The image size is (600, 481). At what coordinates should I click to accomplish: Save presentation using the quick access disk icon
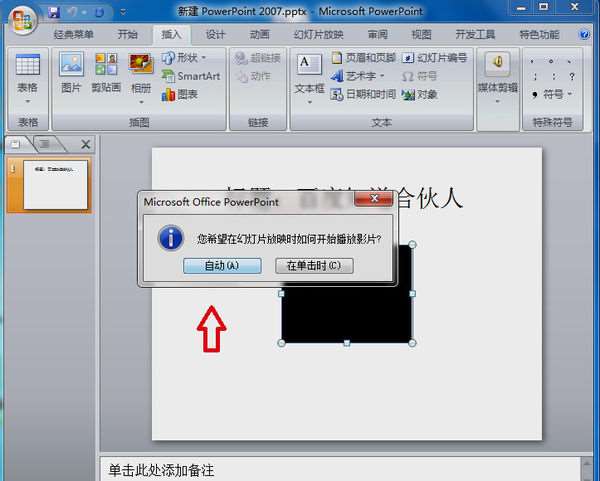(54, 13)
